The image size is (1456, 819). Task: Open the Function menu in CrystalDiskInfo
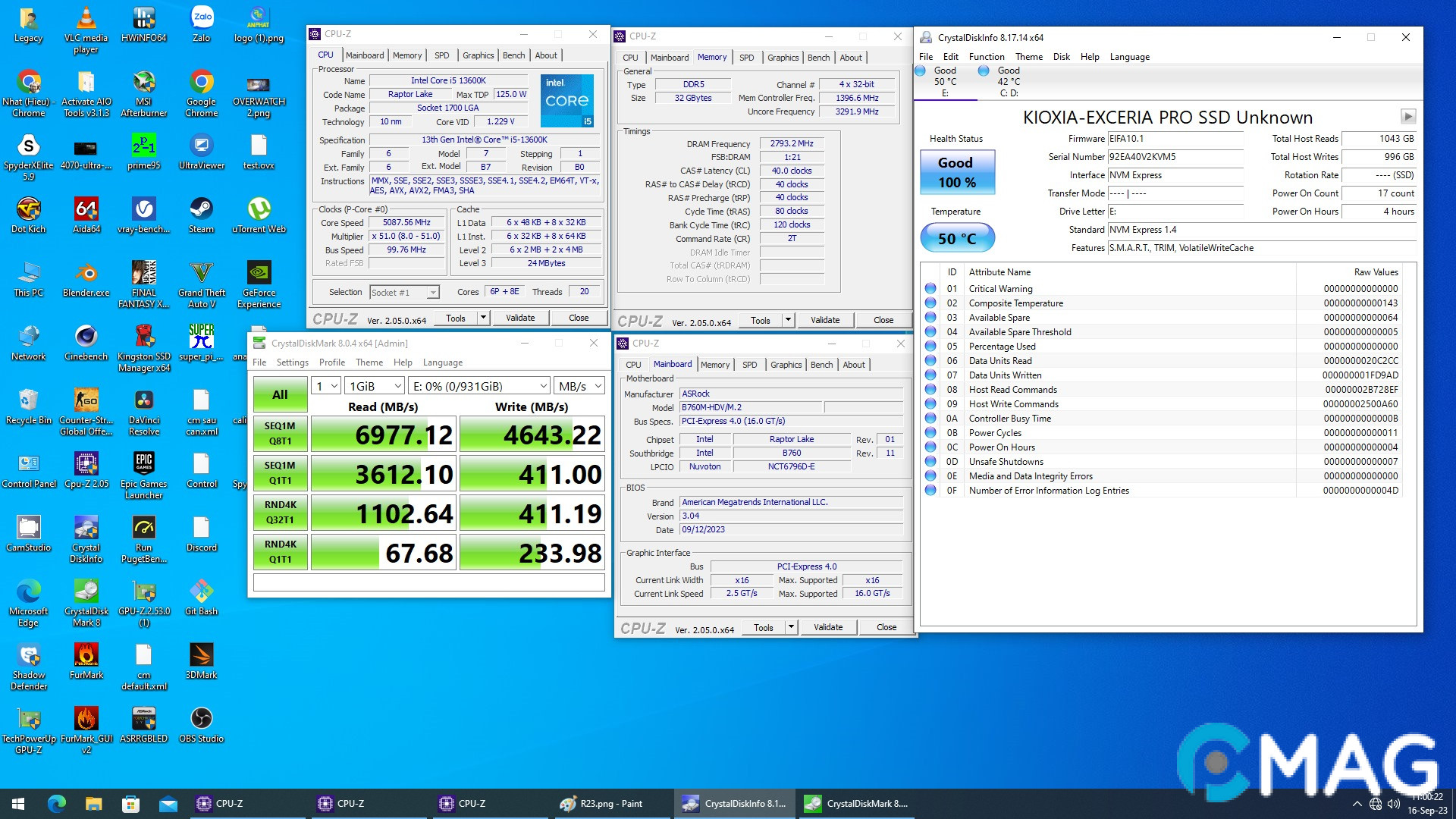tap(986, 57)
